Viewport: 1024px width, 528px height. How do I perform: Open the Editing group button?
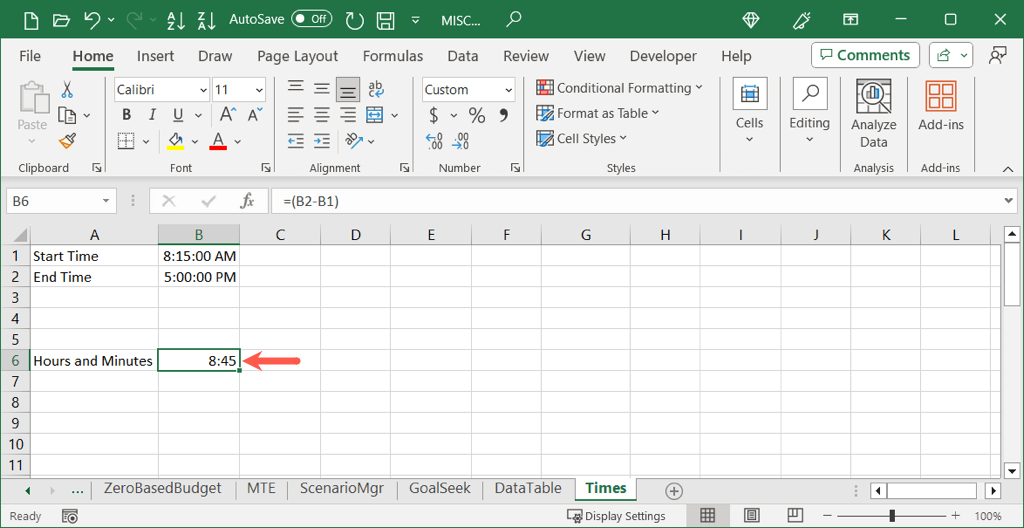click(809, 111)
